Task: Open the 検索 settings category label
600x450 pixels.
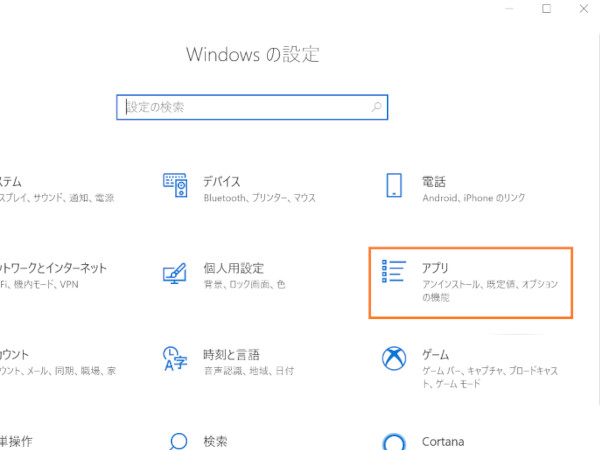Action: point(215,441)
